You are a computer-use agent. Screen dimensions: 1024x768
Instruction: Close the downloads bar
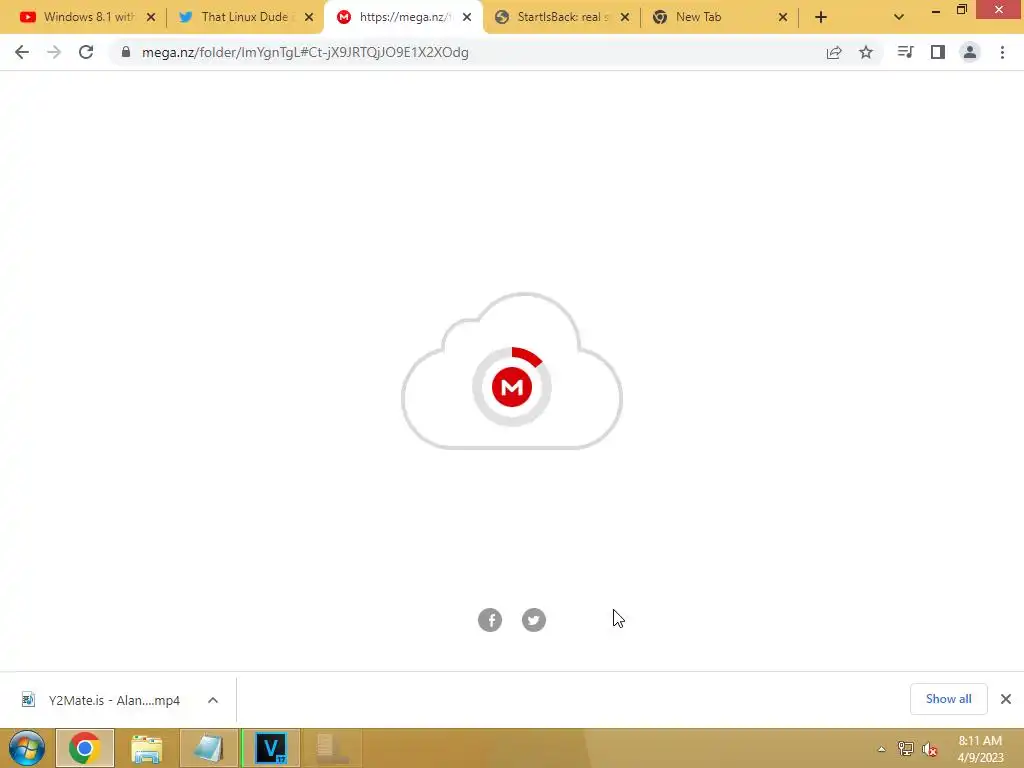coord(1006,699)
